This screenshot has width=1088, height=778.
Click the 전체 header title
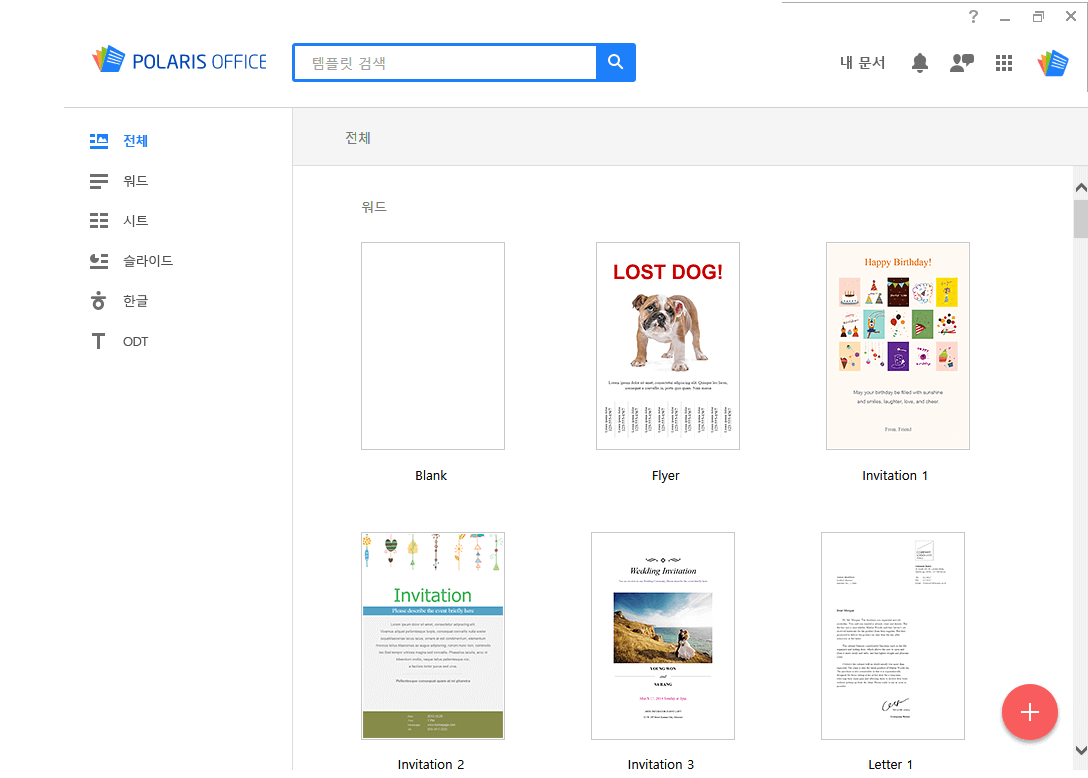[x=358, y=137]
